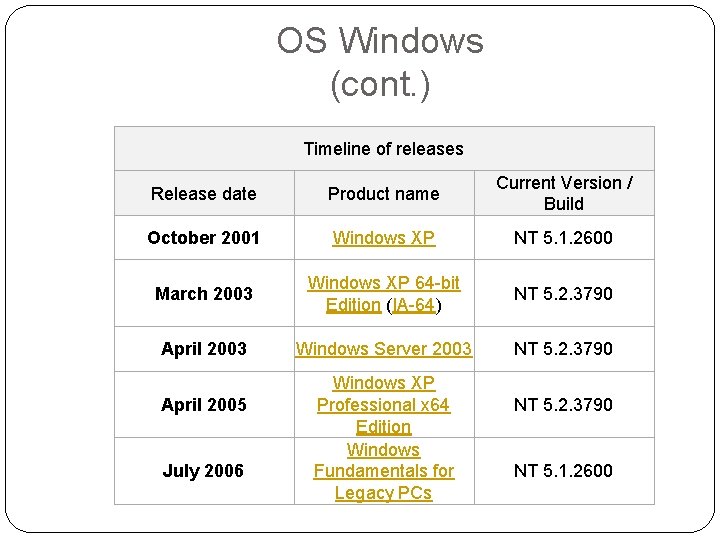
Task: Click the OS Windows (cont.) slide title
Action: (x=380, y=62)
